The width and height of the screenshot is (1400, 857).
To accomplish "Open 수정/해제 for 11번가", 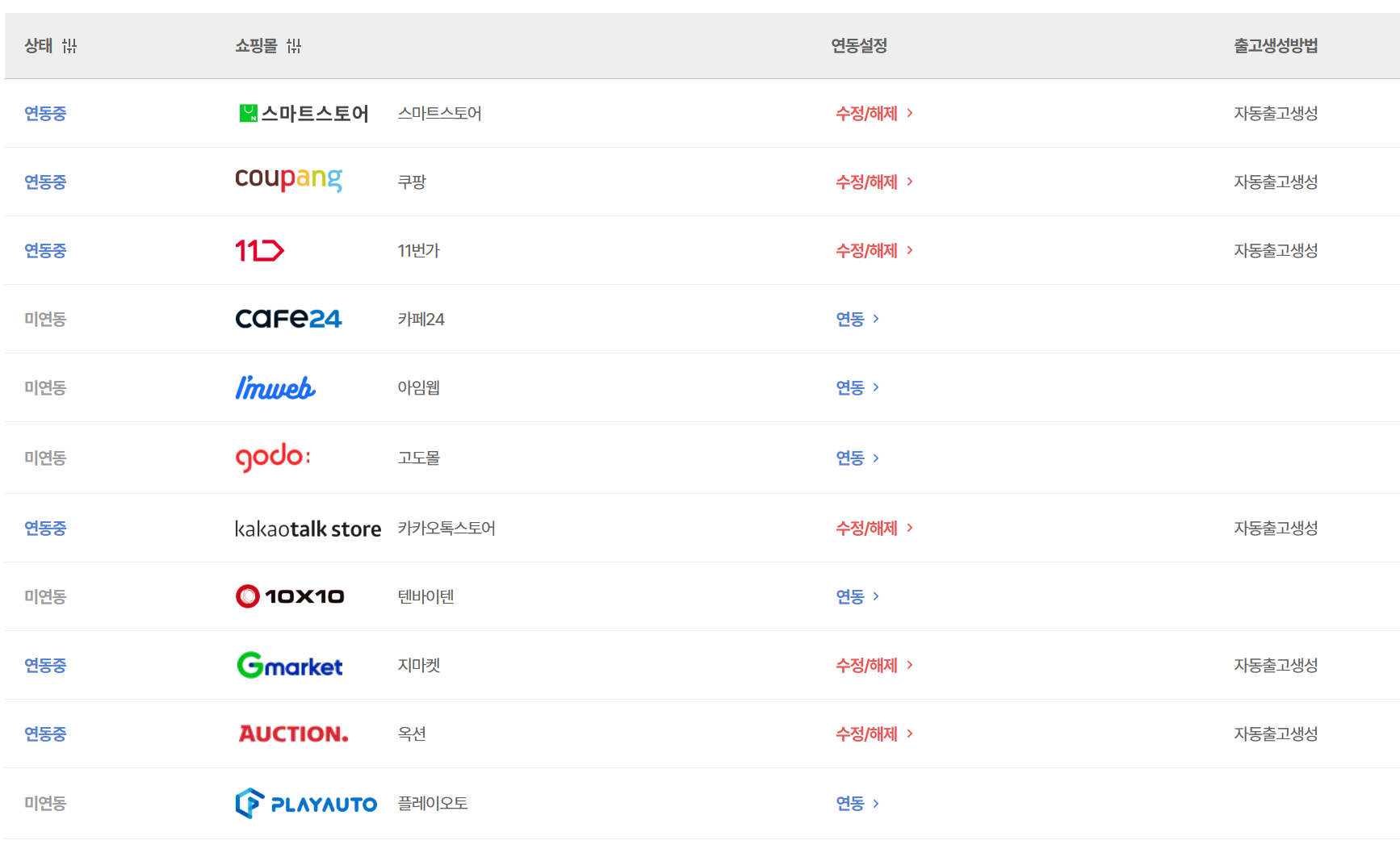I will 874,251.
